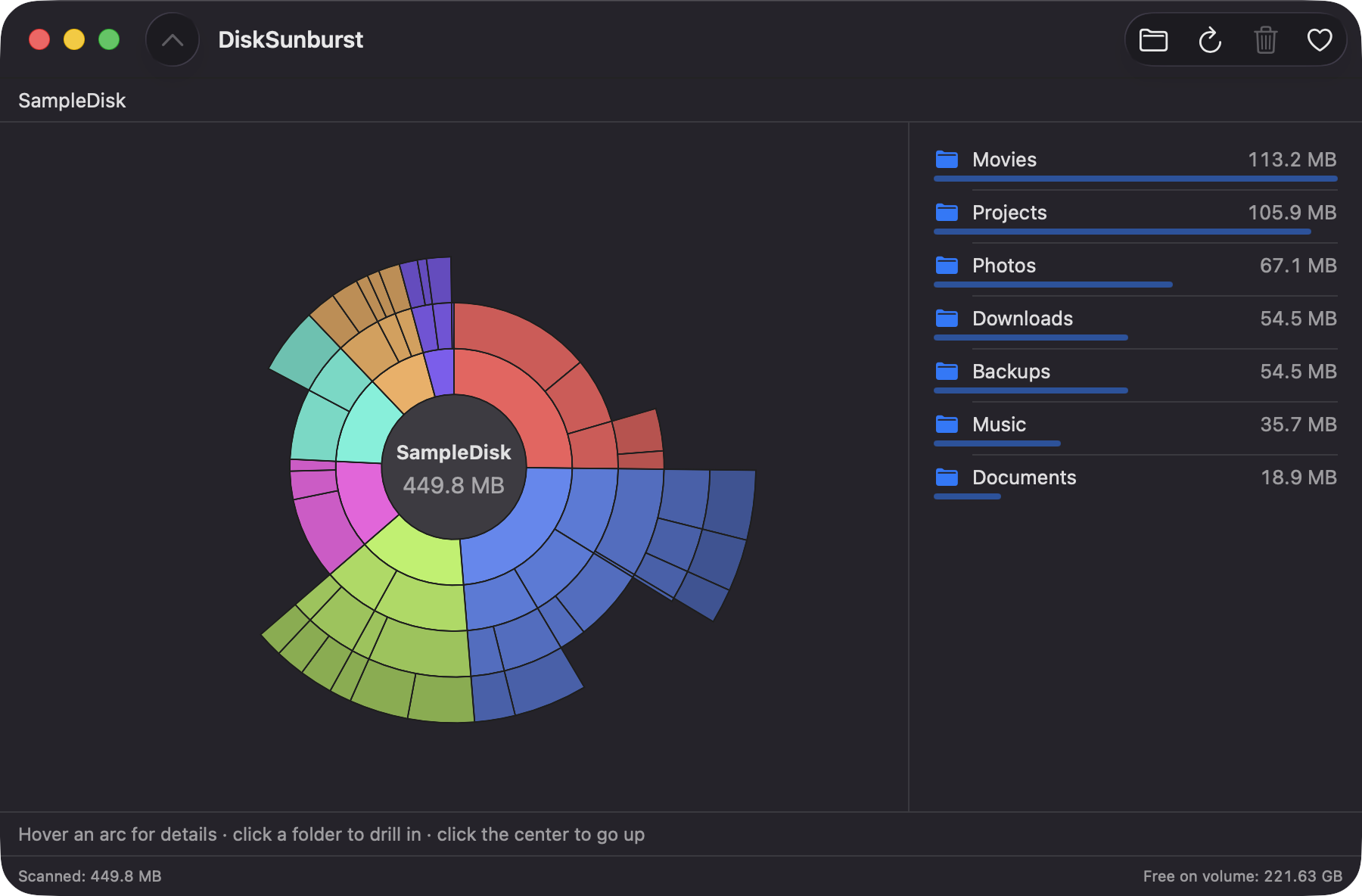Click the SampleDisk center circle to go up
1362x896 pixels.
tap(454, 468)
